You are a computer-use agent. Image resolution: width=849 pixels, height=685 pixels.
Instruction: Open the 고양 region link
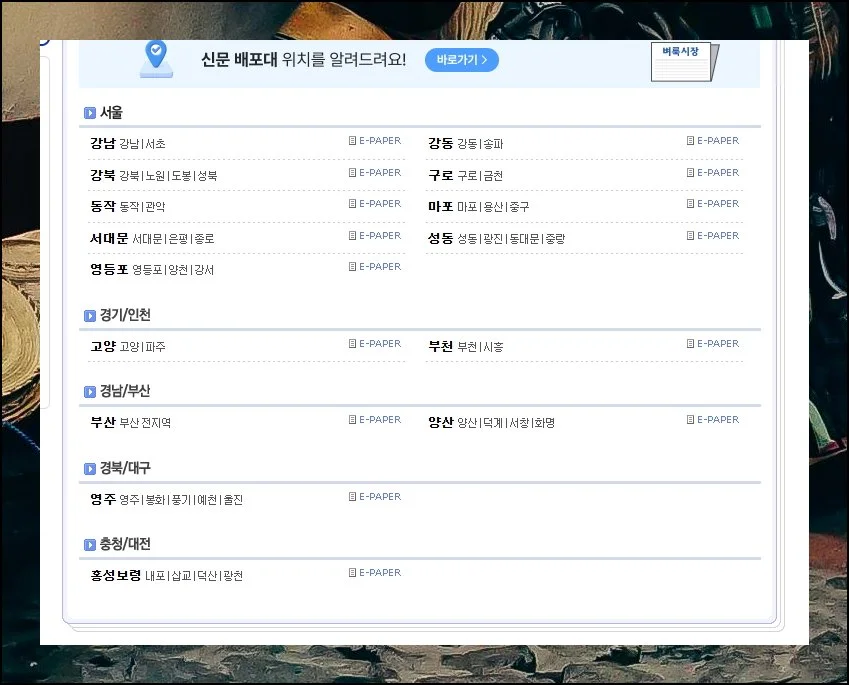pos(103,346)
